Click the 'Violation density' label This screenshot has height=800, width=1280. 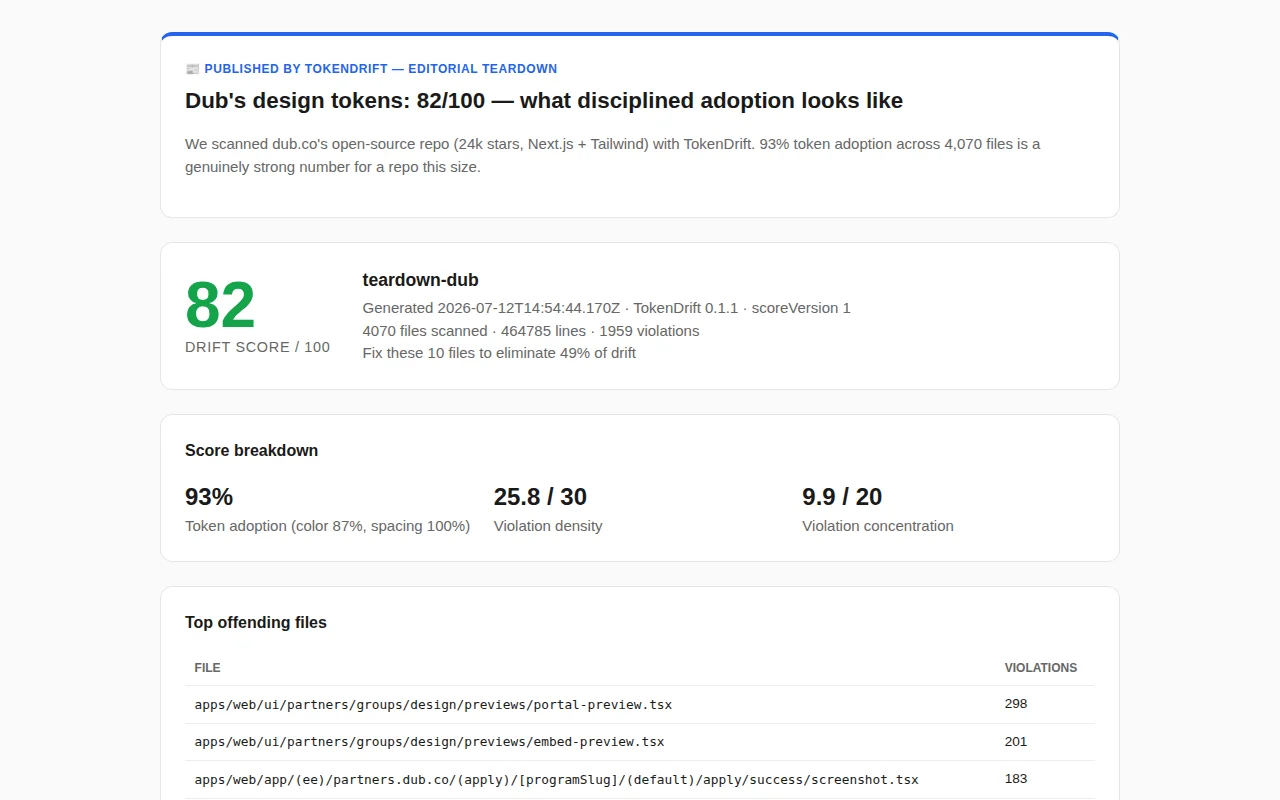point(548,526)
